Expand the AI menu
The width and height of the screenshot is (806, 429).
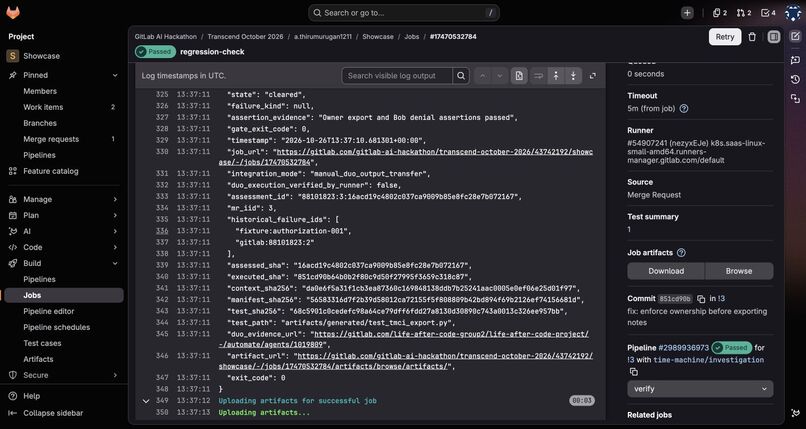click(115, 231)
